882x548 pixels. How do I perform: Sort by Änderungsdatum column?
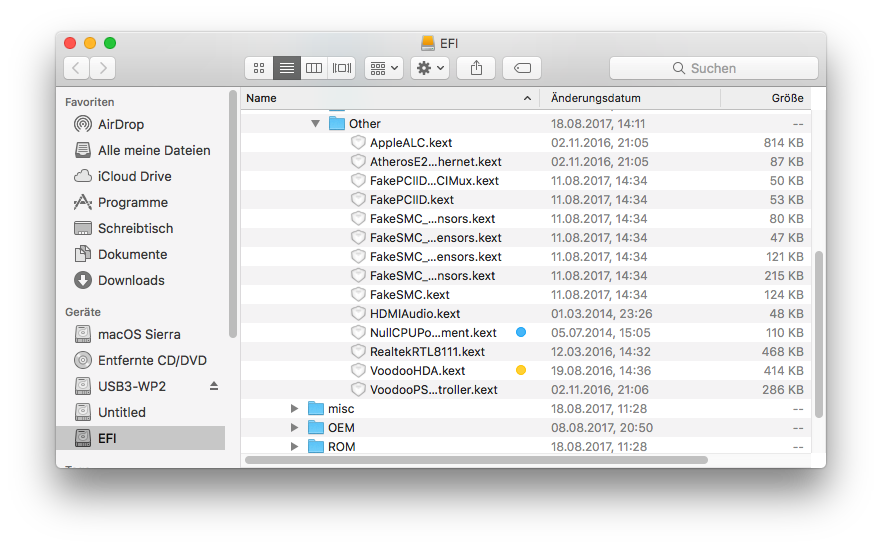click(630, 98)
